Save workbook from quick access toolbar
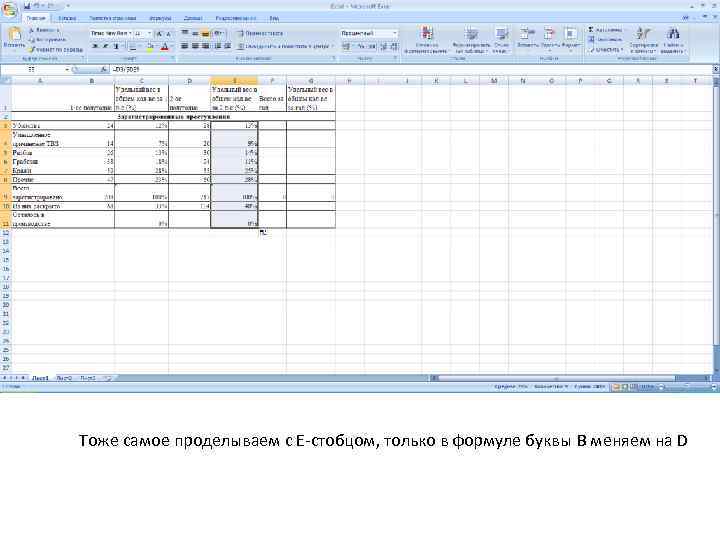Screen dimensions: 720x540 pyautogui.click(x=27, y=6)
